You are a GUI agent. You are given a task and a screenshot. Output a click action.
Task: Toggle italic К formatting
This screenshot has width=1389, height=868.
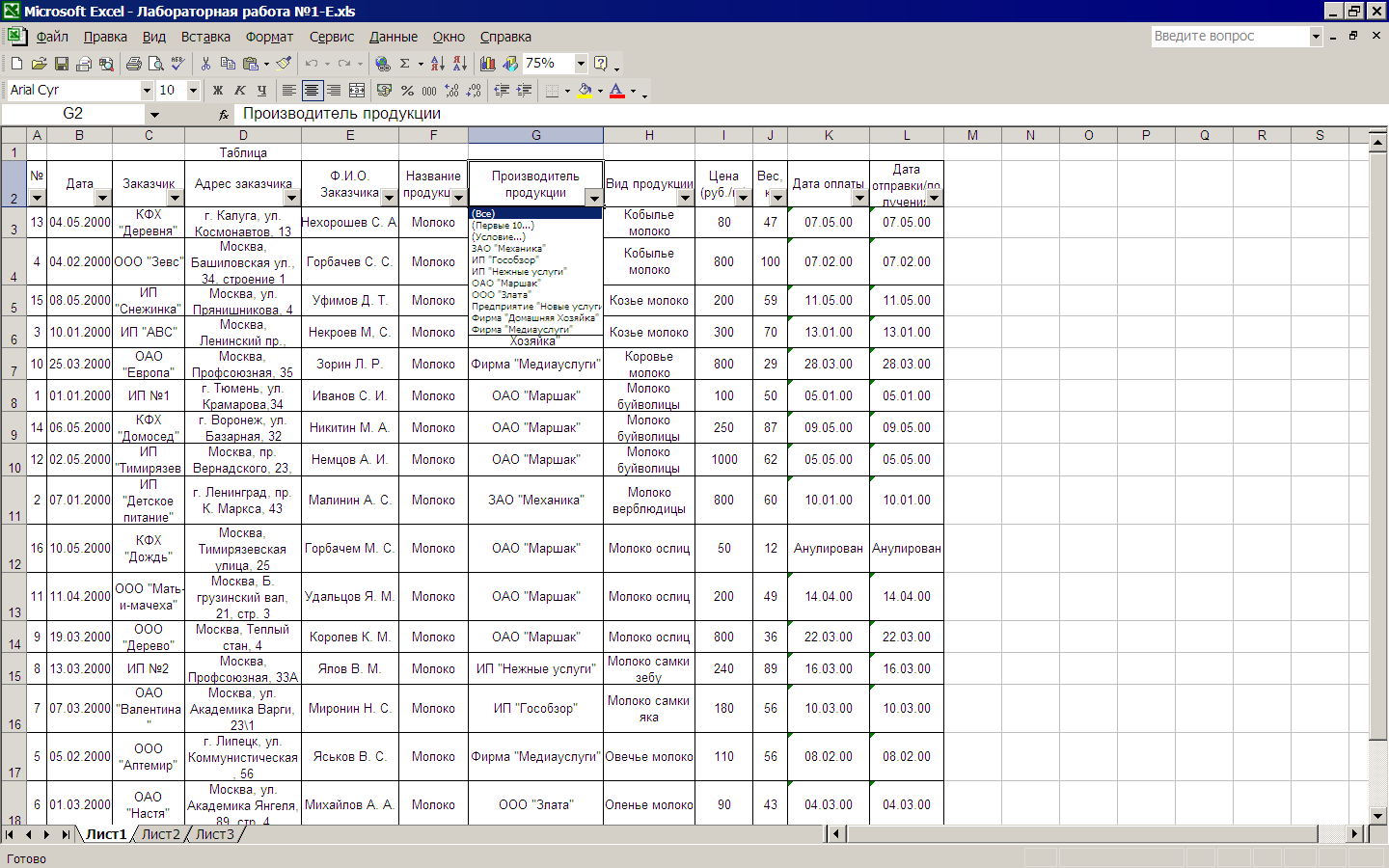click(240, 90)
